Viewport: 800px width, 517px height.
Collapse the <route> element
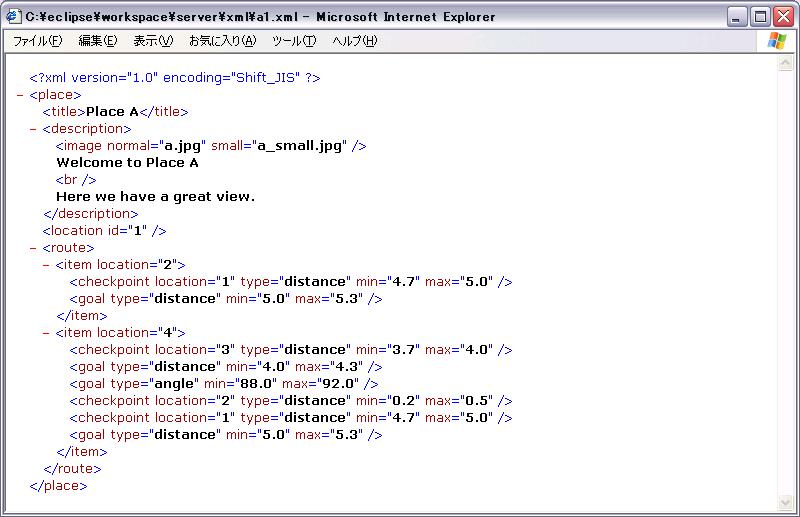(x=33, y=248)
